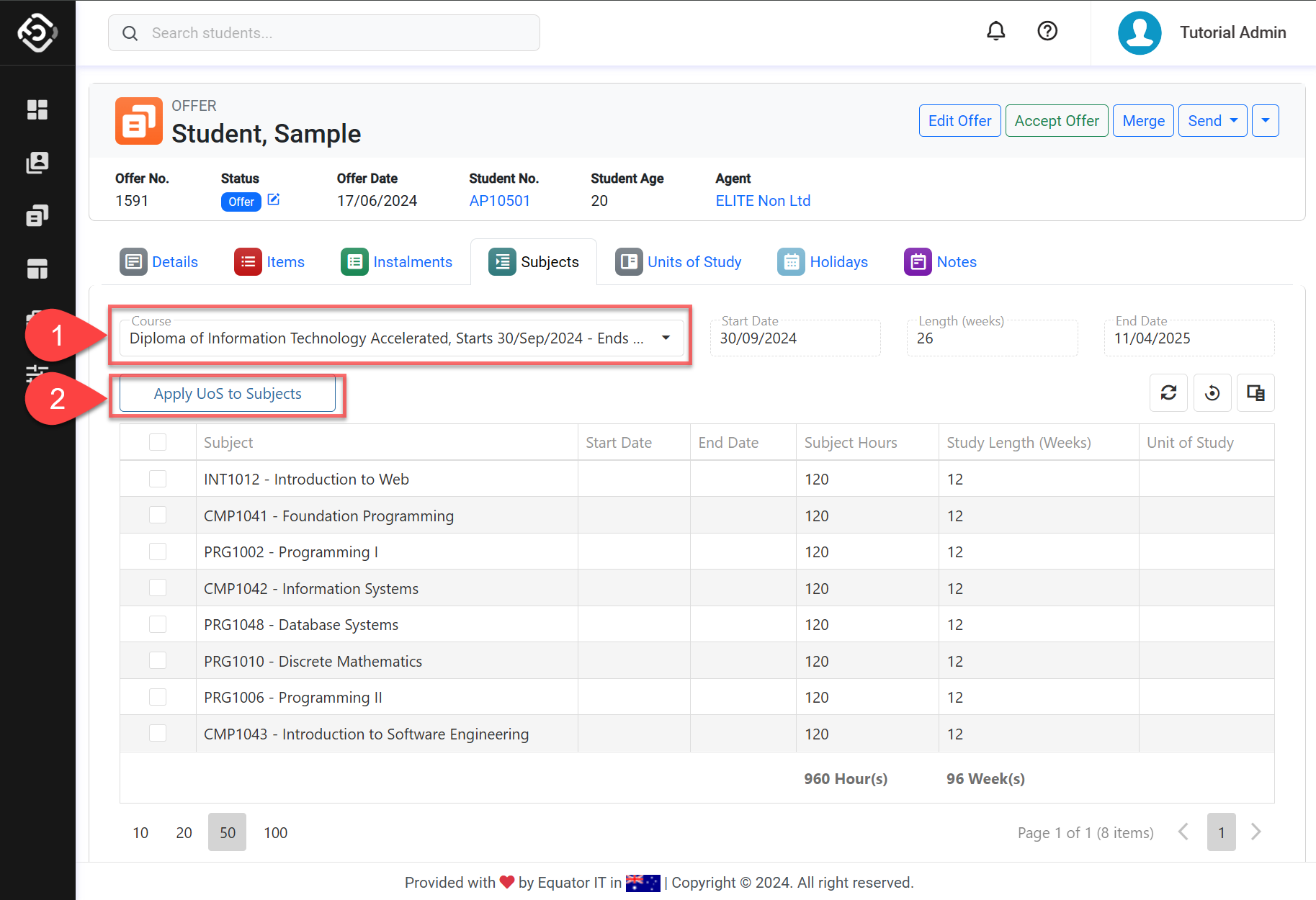Switch to the Units of Study tab
This screenshot has width=1316, height=900.
[679, 262]
